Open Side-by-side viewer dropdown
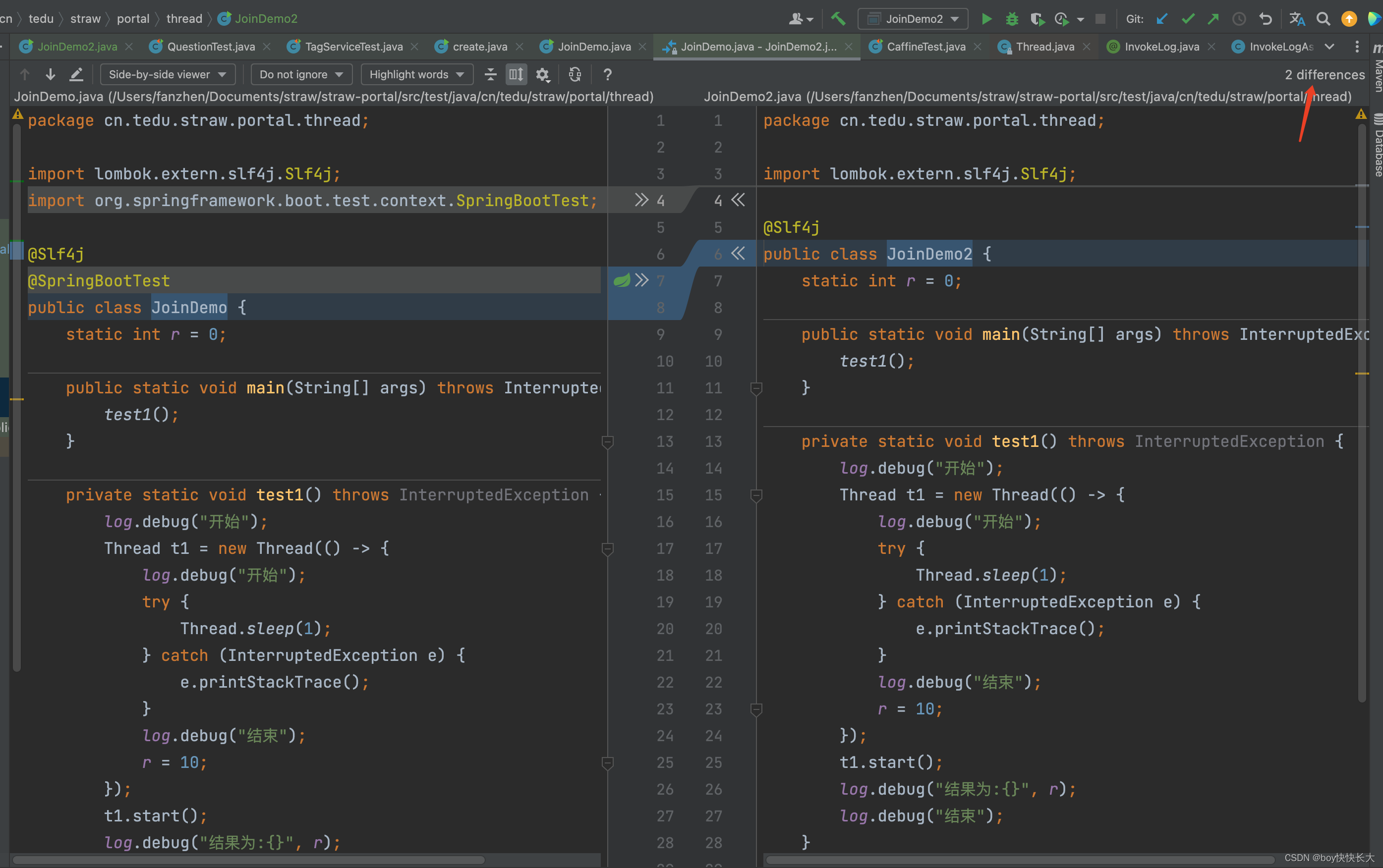The height and width of the screenshot is (868, 1383). point(168,74)
